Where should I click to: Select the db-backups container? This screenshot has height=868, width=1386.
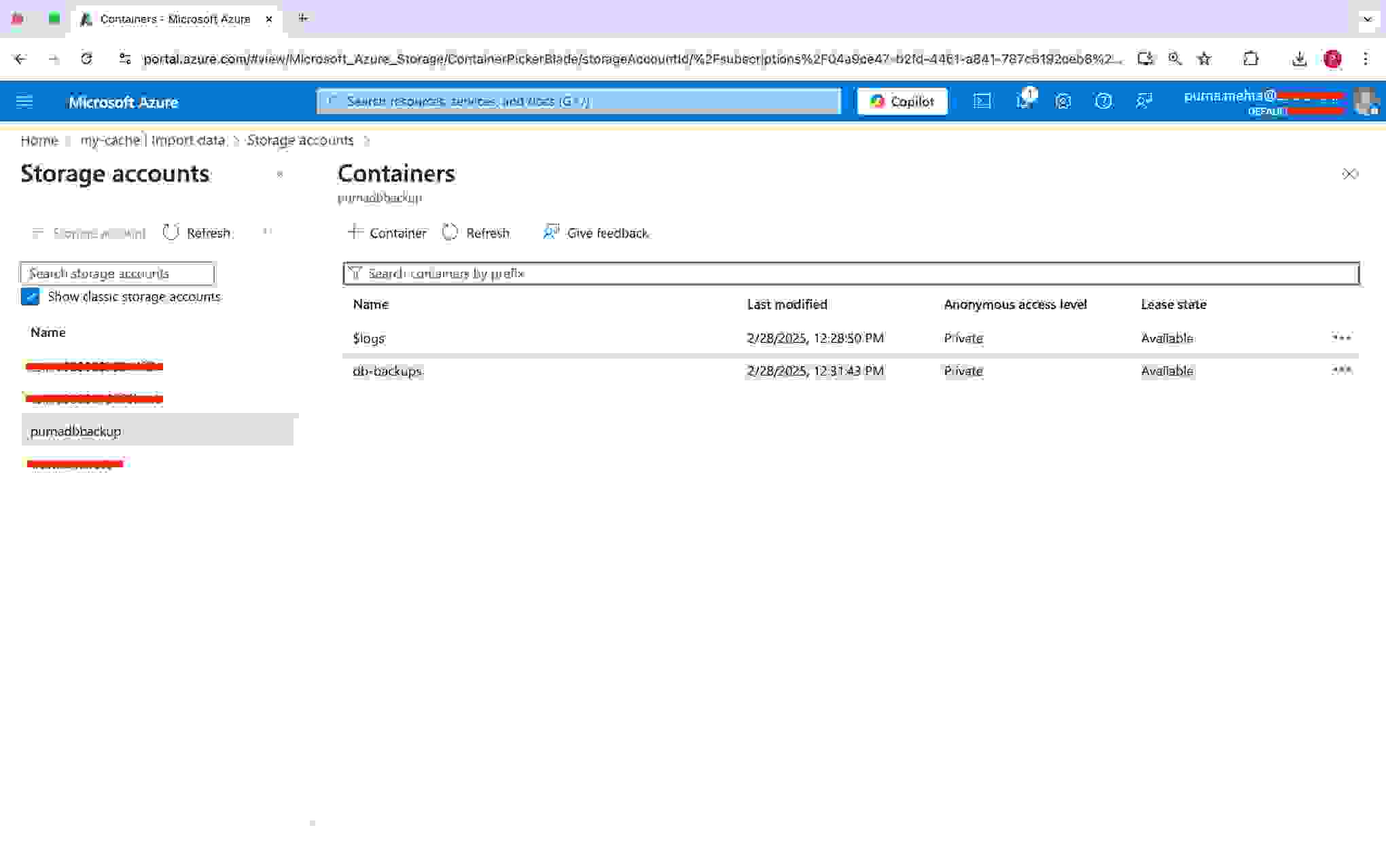pyautogui.click(x=387, y=371)
